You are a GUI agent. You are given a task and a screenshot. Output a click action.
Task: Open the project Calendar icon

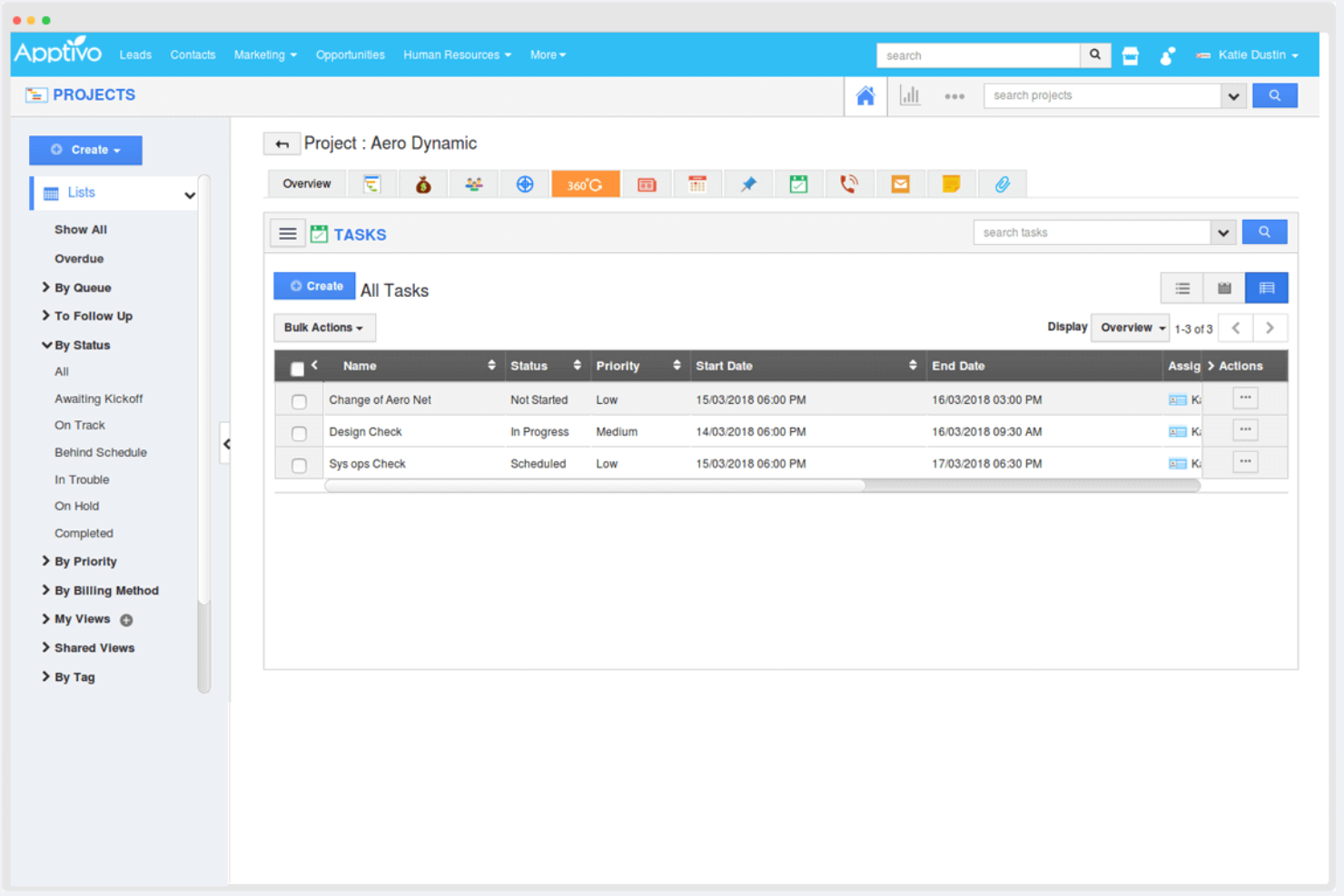[x=697, y=183]
